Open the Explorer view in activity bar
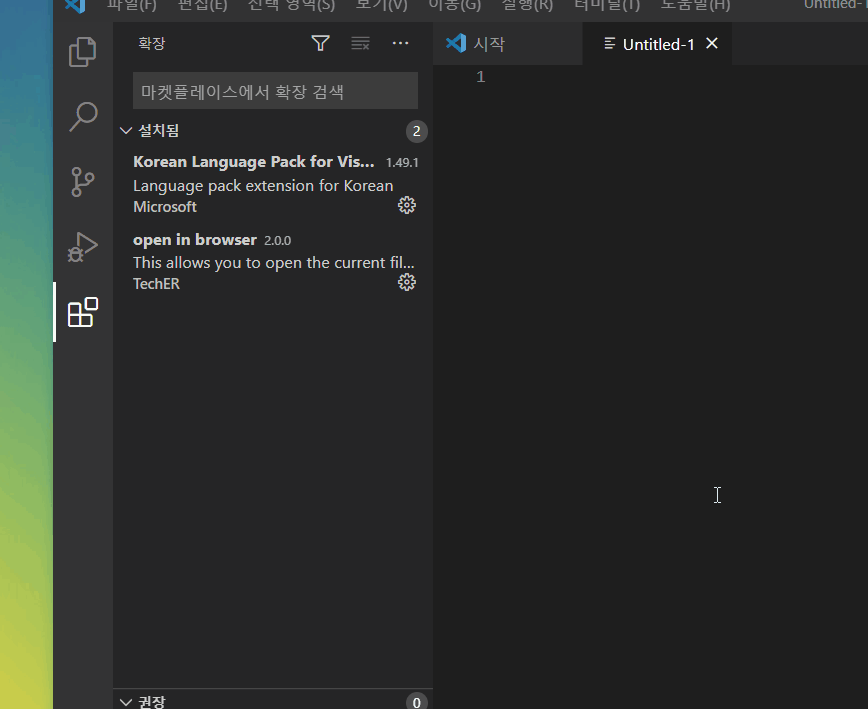868x709 pixels. pos(83,52)
